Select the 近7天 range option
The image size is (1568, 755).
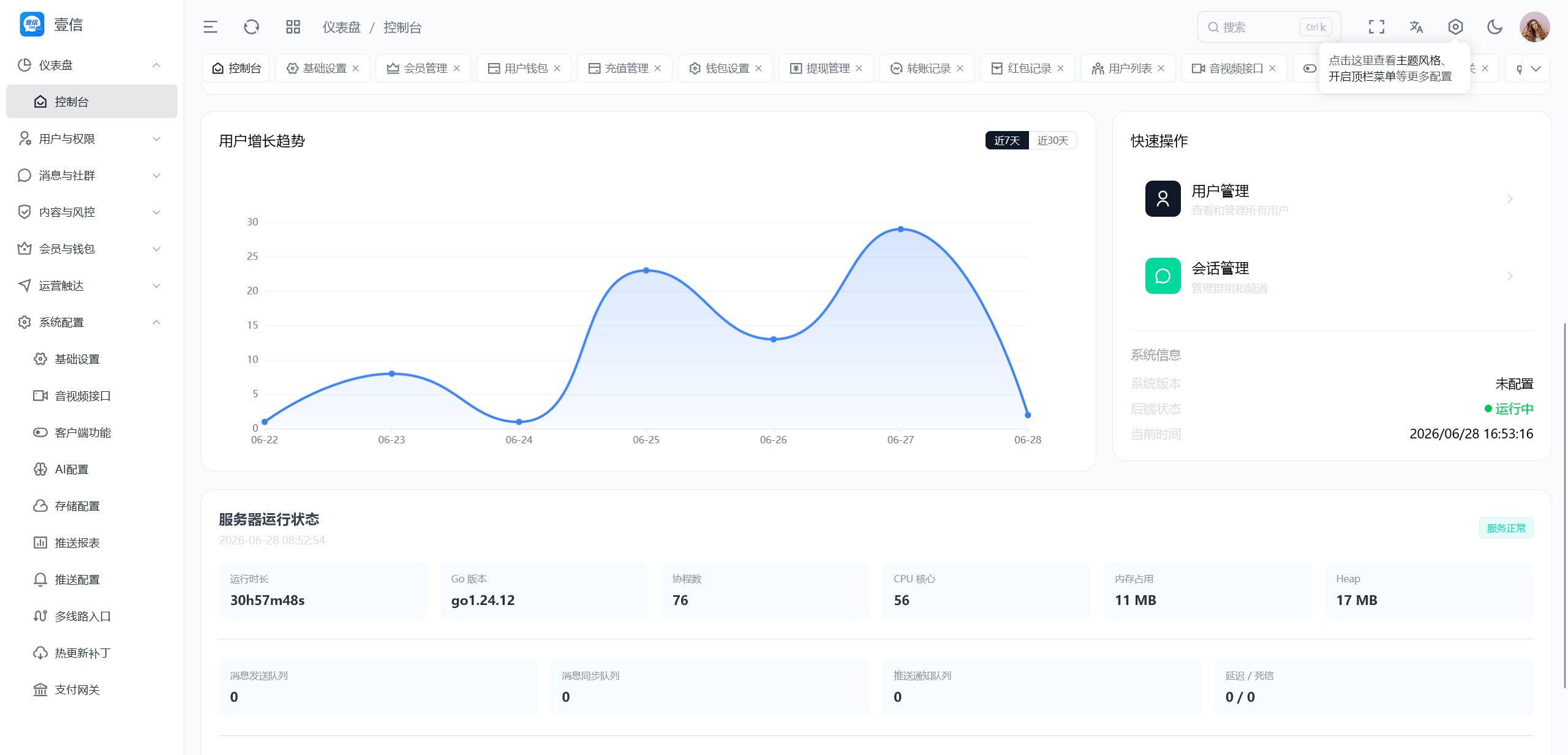tap(1007, 140)
